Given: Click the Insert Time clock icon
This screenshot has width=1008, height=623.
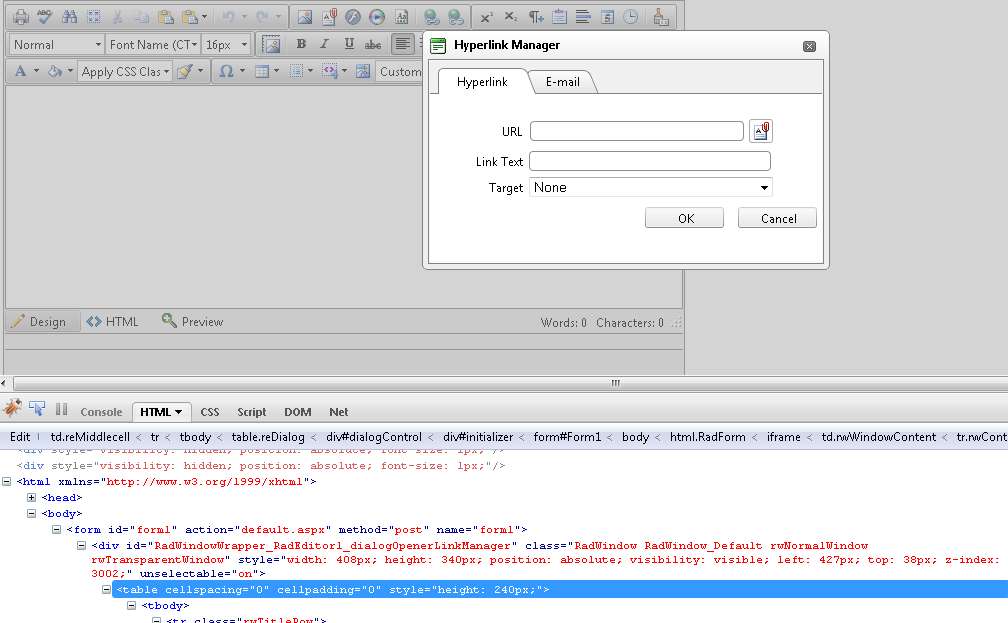Looking at the screenshot, I should tap(631, 17).
